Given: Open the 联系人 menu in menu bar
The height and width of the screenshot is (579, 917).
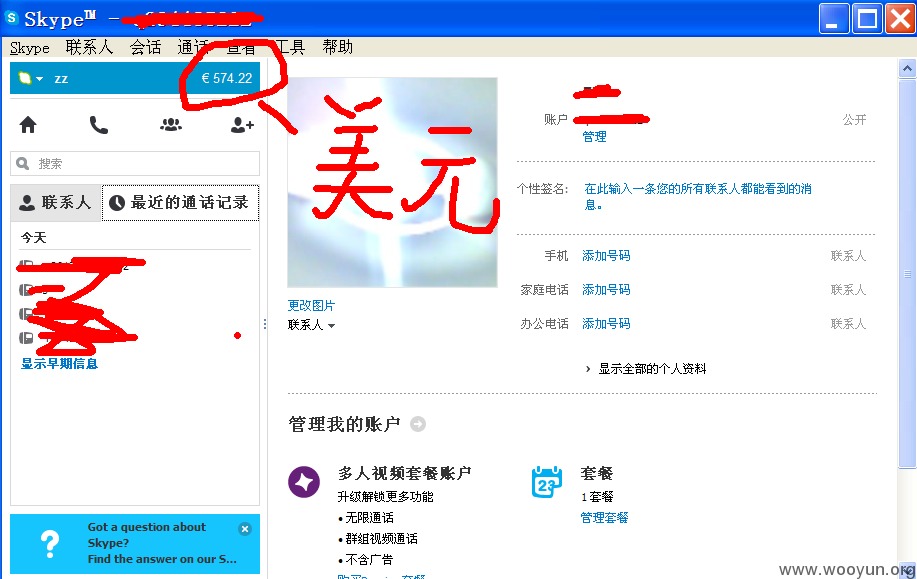Looking at the screenshot, I should (x=89, y=47).
